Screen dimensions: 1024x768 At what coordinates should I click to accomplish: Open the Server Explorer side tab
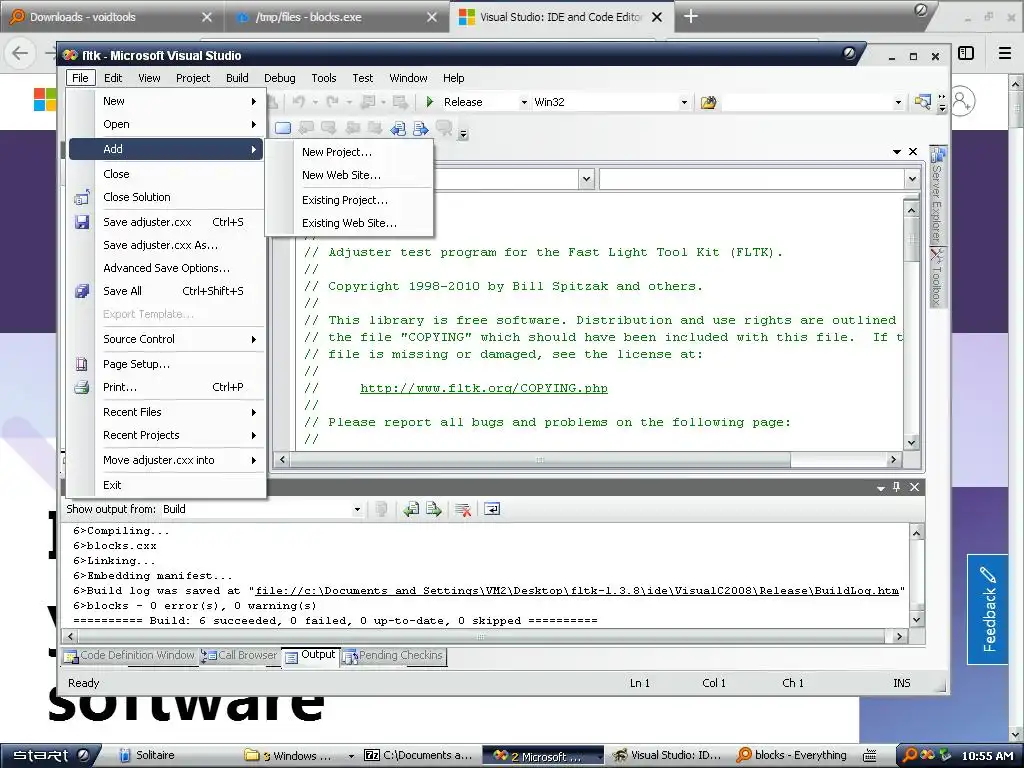click(x=938, y=196)
